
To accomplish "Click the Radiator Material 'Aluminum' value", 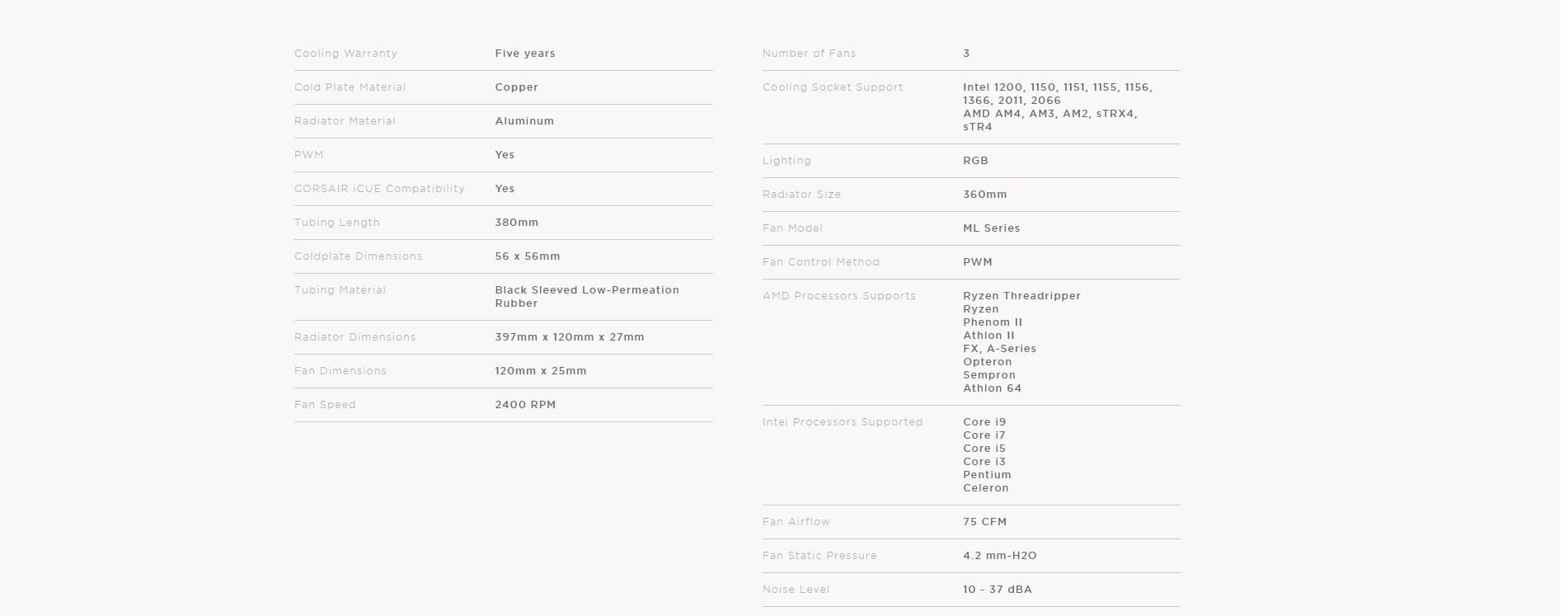I will coord(523,121).
